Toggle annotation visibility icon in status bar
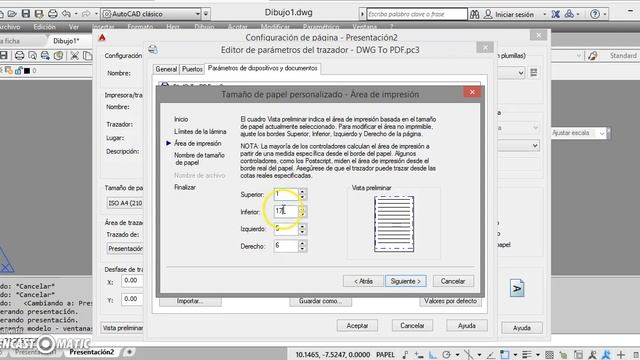This screenshot has height=360, width=640. coord(592,355)
